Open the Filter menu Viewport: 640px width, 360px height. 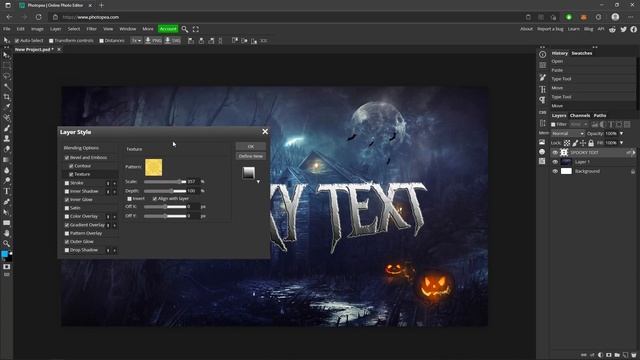pyautogui.click(x=91, y=29)
